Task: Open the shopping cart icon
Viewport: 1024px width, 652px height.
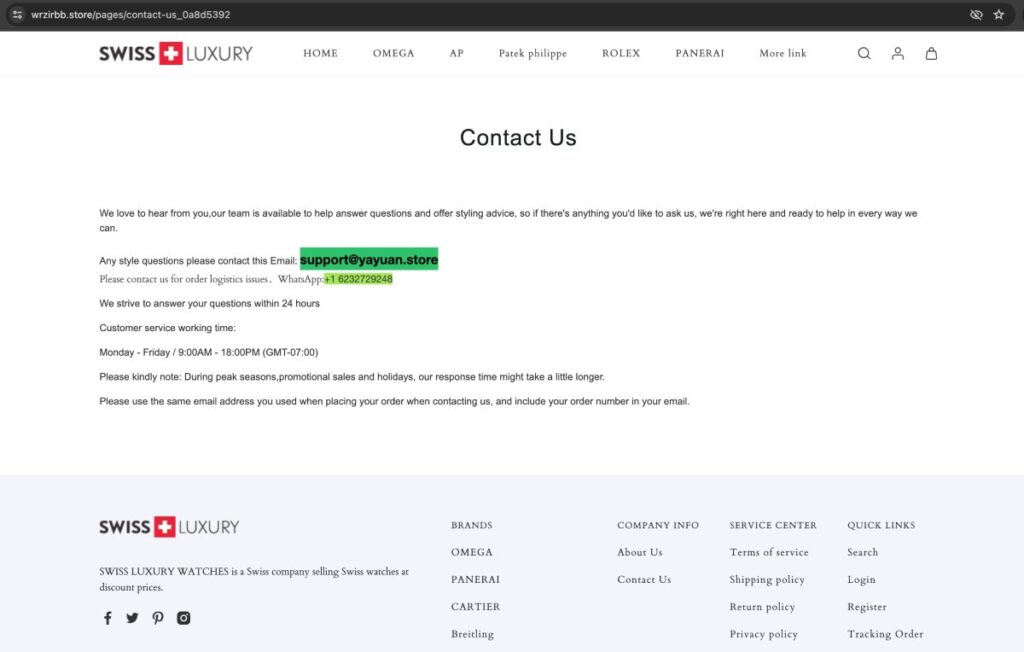Action: point(931,53)
